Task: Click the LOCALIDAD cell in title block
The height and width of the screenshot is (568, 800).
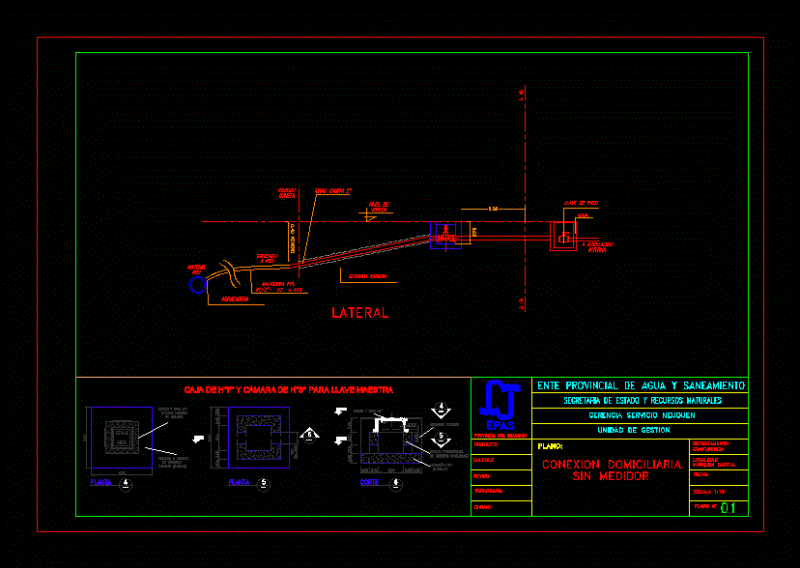Action: pyautogui.click(x=719, y=462)
